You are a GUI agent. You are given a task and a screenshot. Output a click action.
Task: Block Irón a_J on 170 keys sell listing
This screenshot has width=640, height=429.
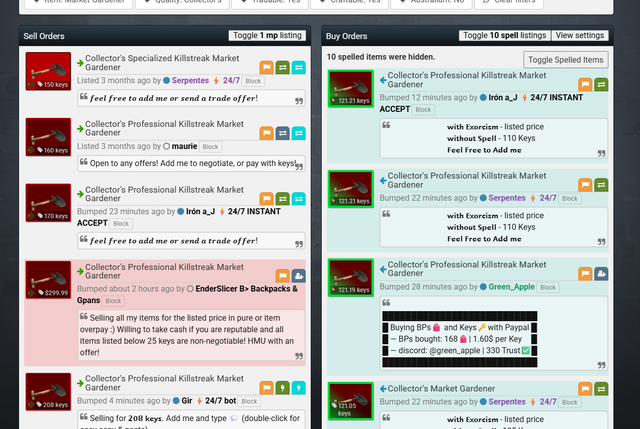click(x=121, y=224)
